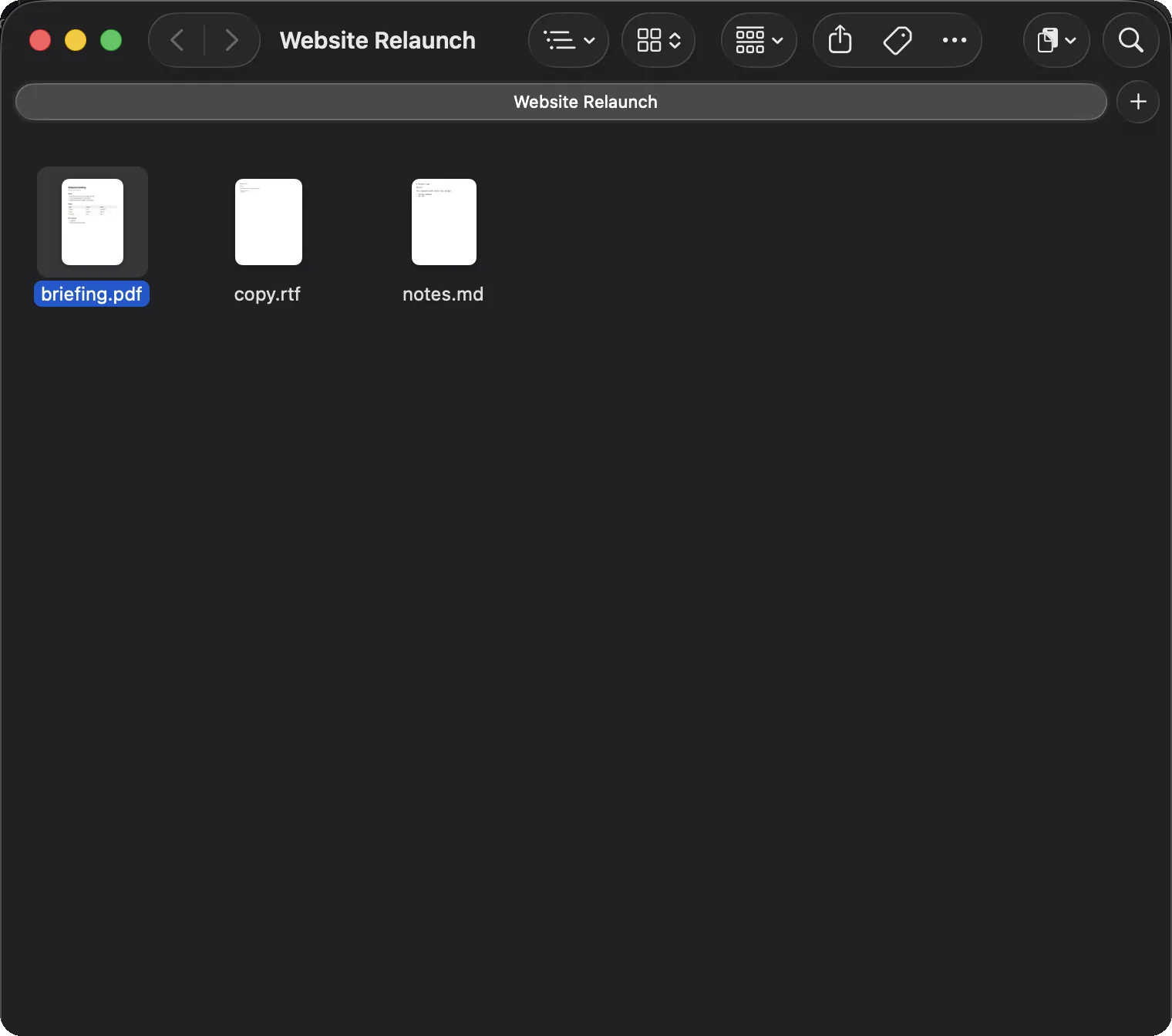
Task: Select notes.md file thumbnail
Action: (x=444, y=222)
